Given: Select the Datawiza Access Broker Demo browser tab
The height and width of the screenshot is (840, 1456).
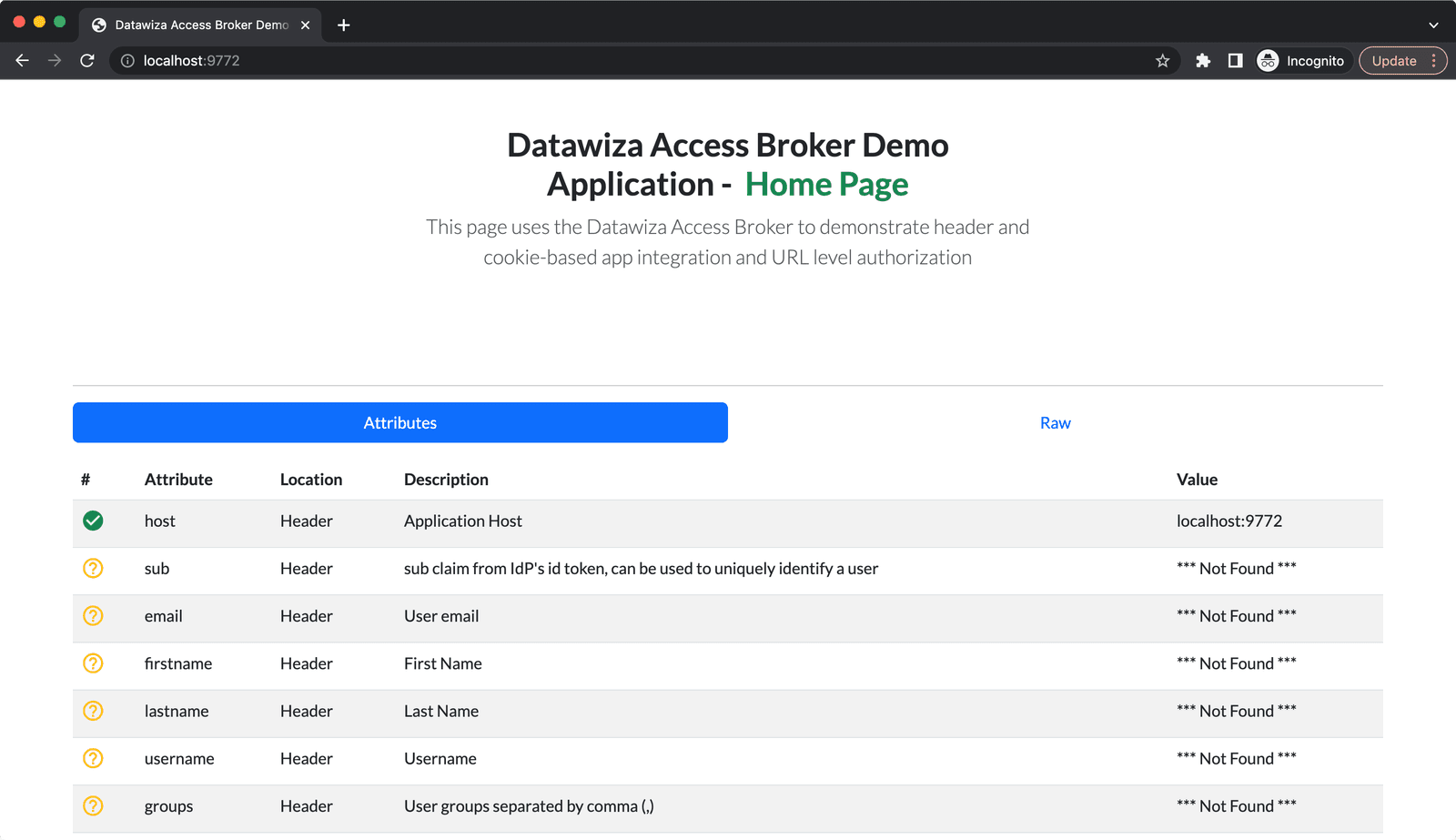Looking at the screenshot, I should tap(200, 25).
